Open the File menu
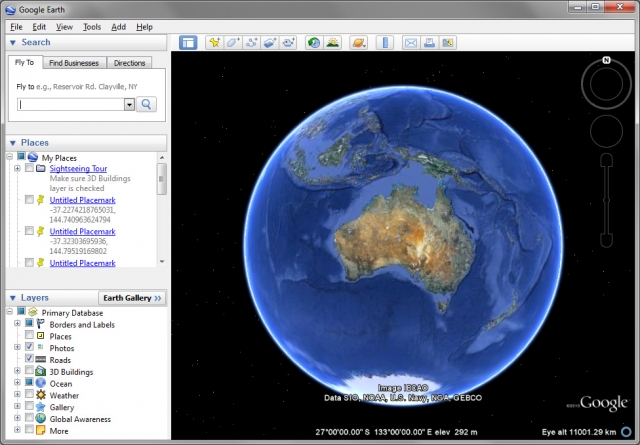This screenshot has width=640, height=445. point(16,27)
